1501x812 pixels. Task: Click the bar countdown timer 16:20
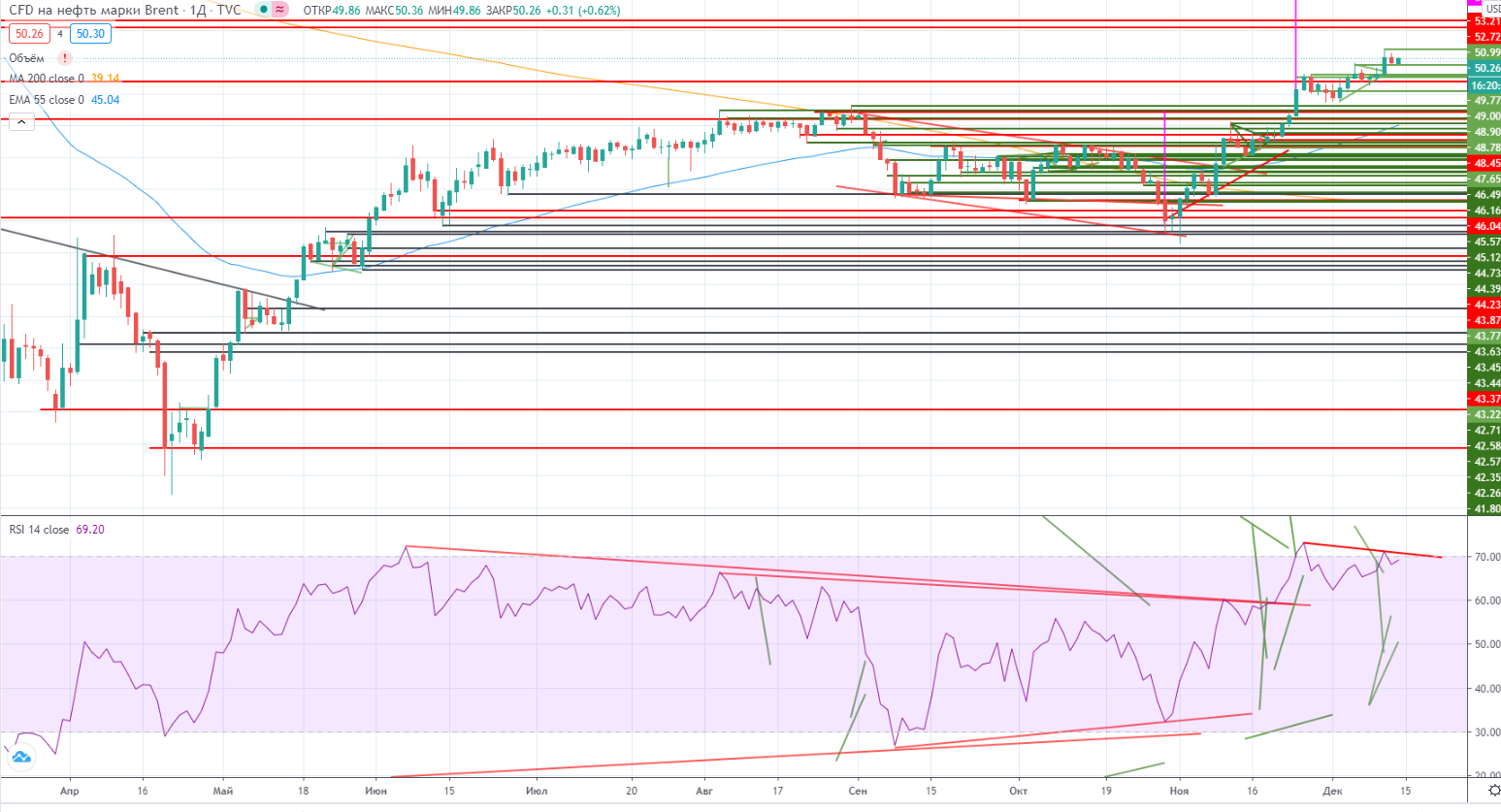pyautogui.click(x=1485, y=85)
